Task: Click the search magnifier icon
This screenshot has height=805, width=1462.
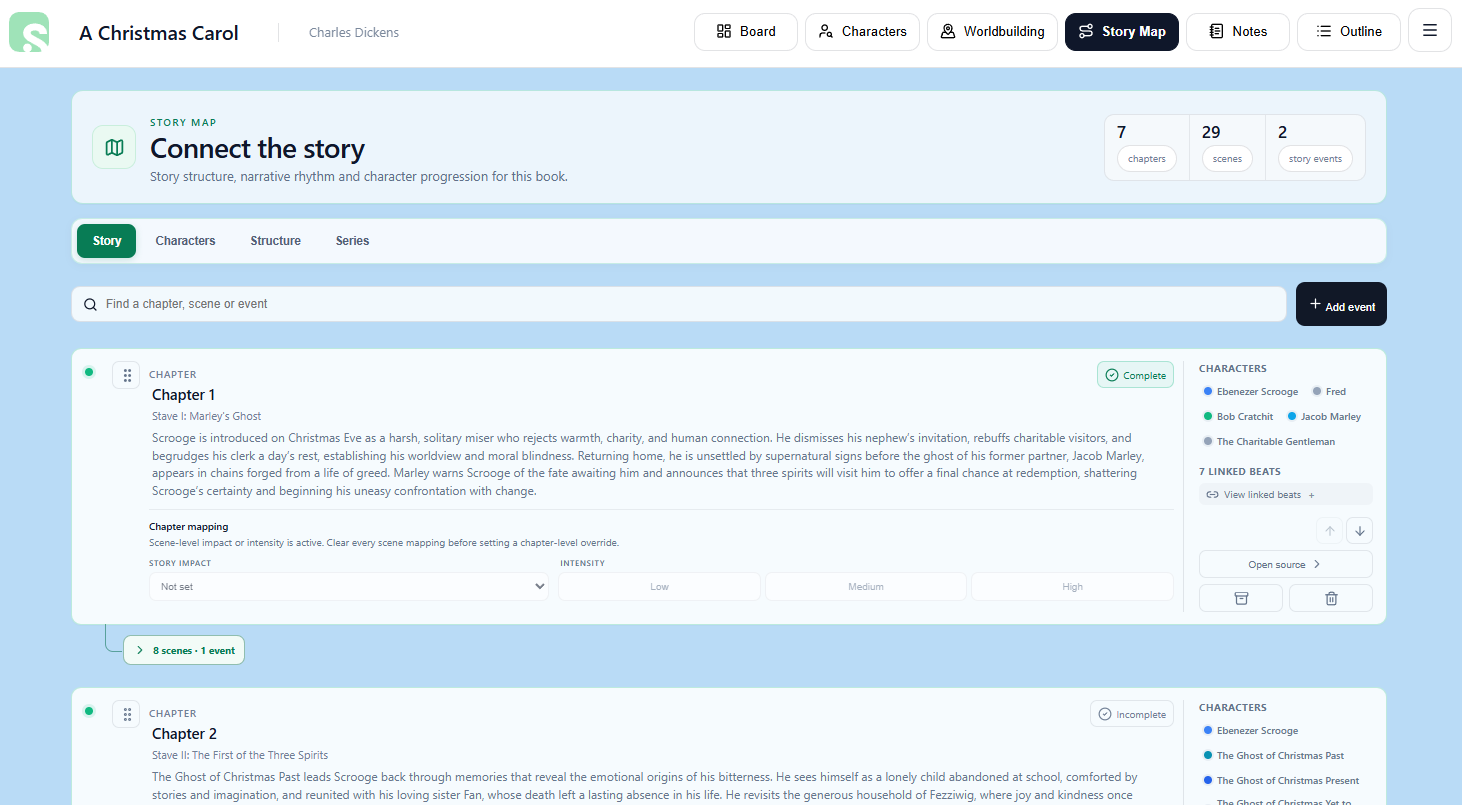Action: [90, 304]
